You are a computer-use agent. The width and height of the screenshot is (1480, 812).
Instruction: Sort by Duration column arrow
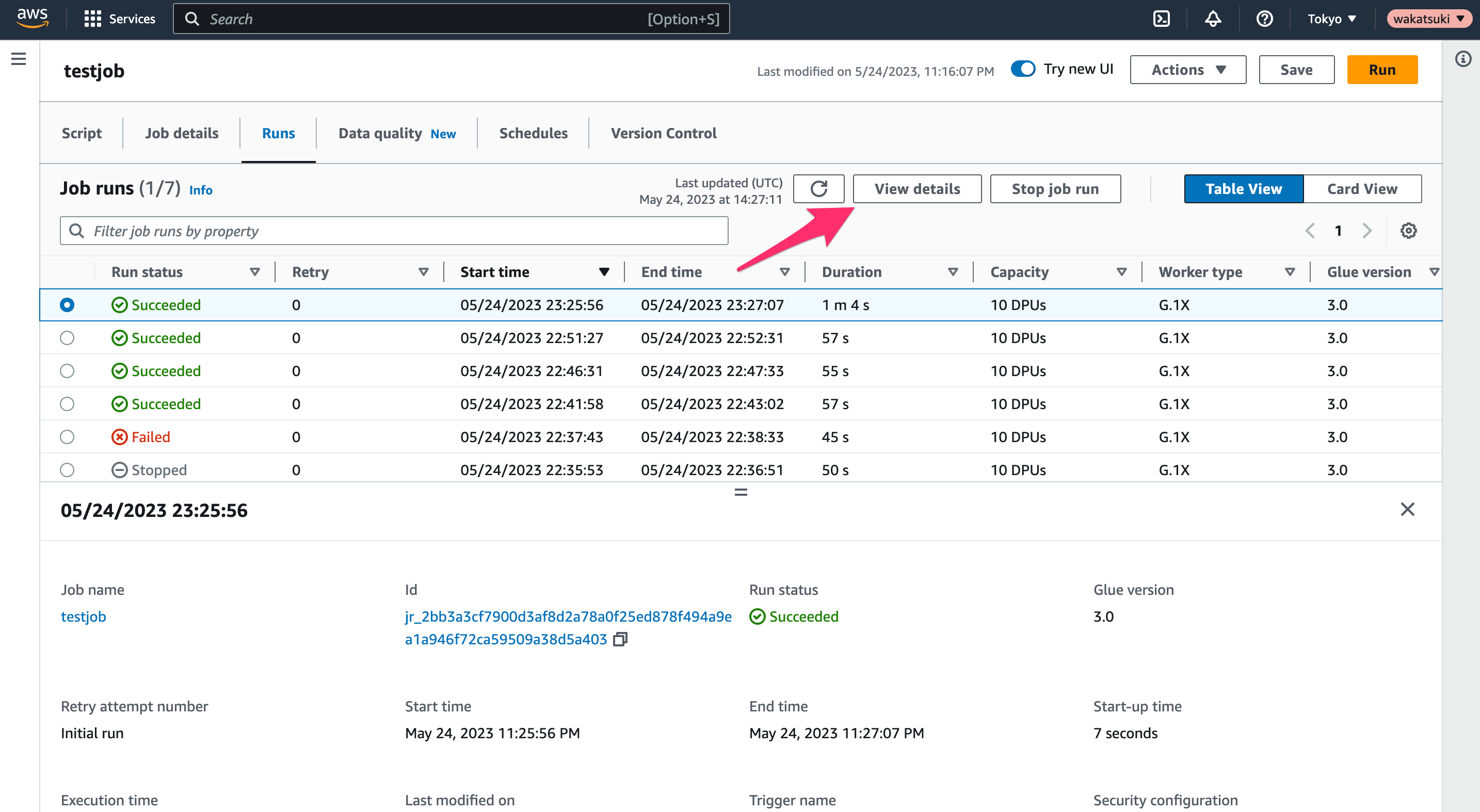[x=953, y=272]
